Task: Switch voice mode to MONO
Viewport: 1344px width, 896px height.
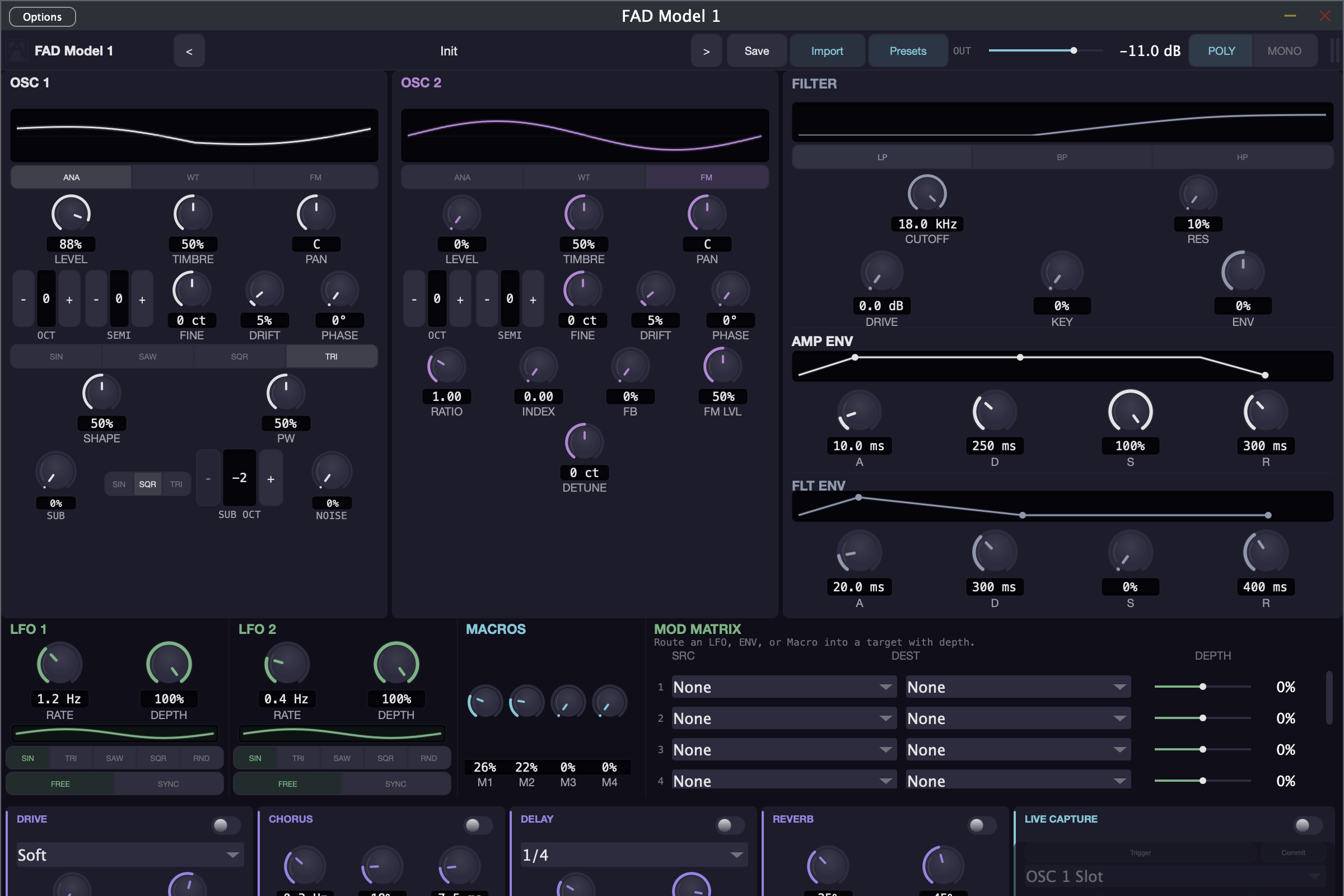Action: pos(1284,52)
